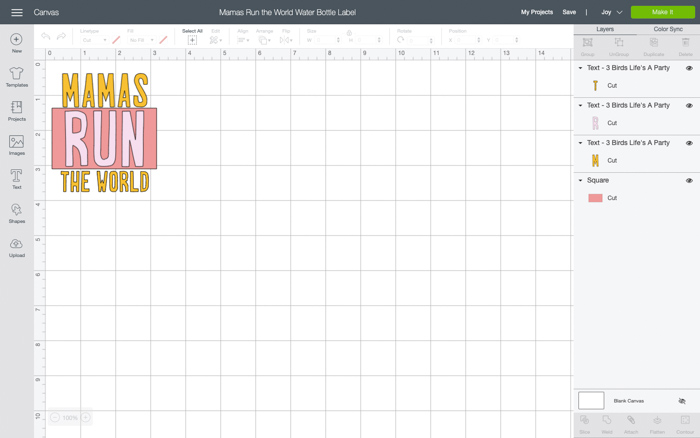The width and height of the screenshot is (700, 438).
Task: Open the Arrange options
Action: (264, 40)
